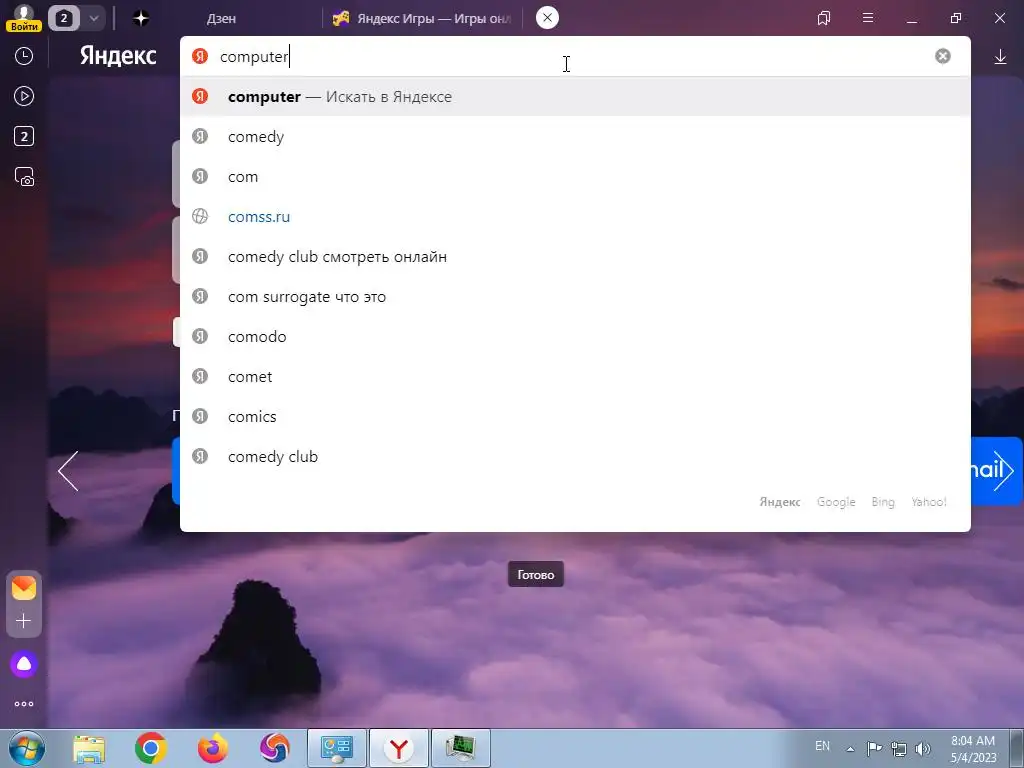Open the Action Center flag icon
The image size is (1024, 768).
click(x=874, y=749)
